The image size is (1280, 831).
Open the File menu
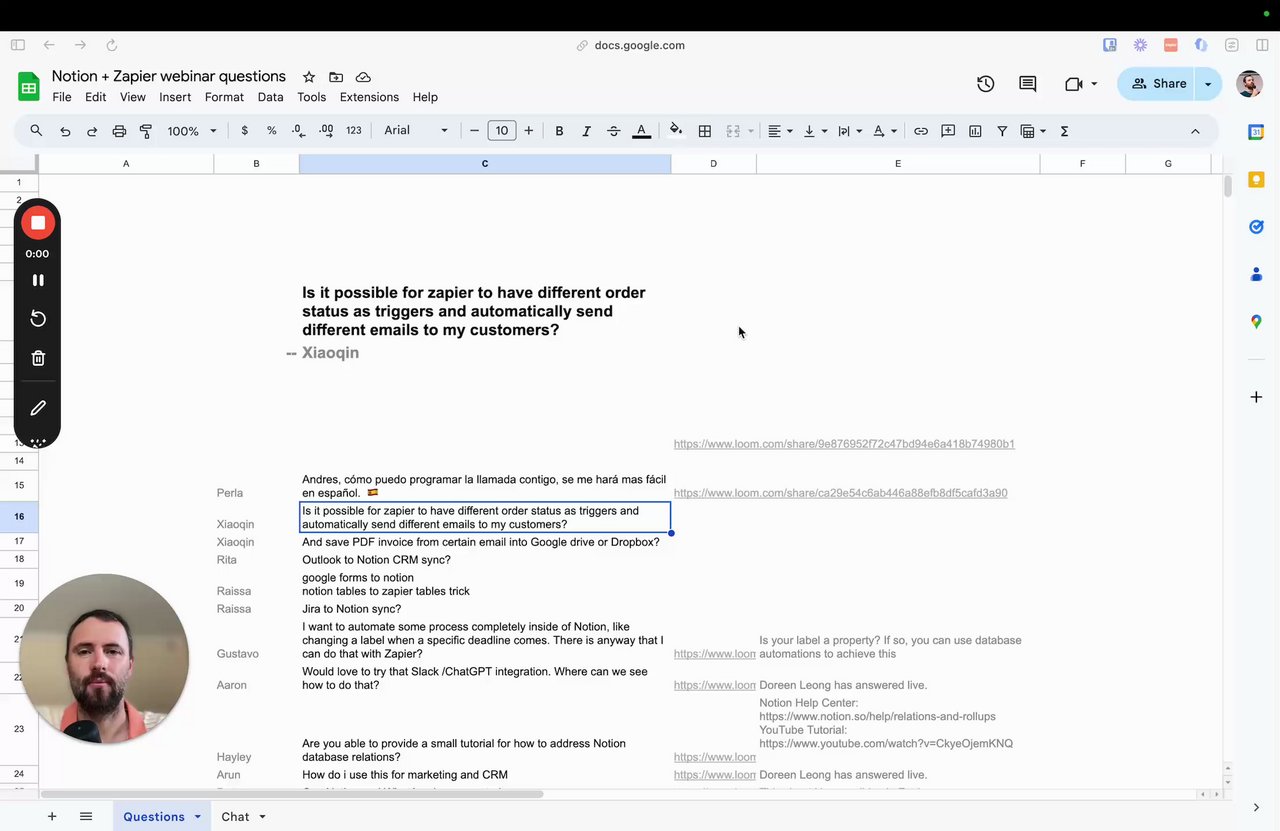(x=62, y=97)
